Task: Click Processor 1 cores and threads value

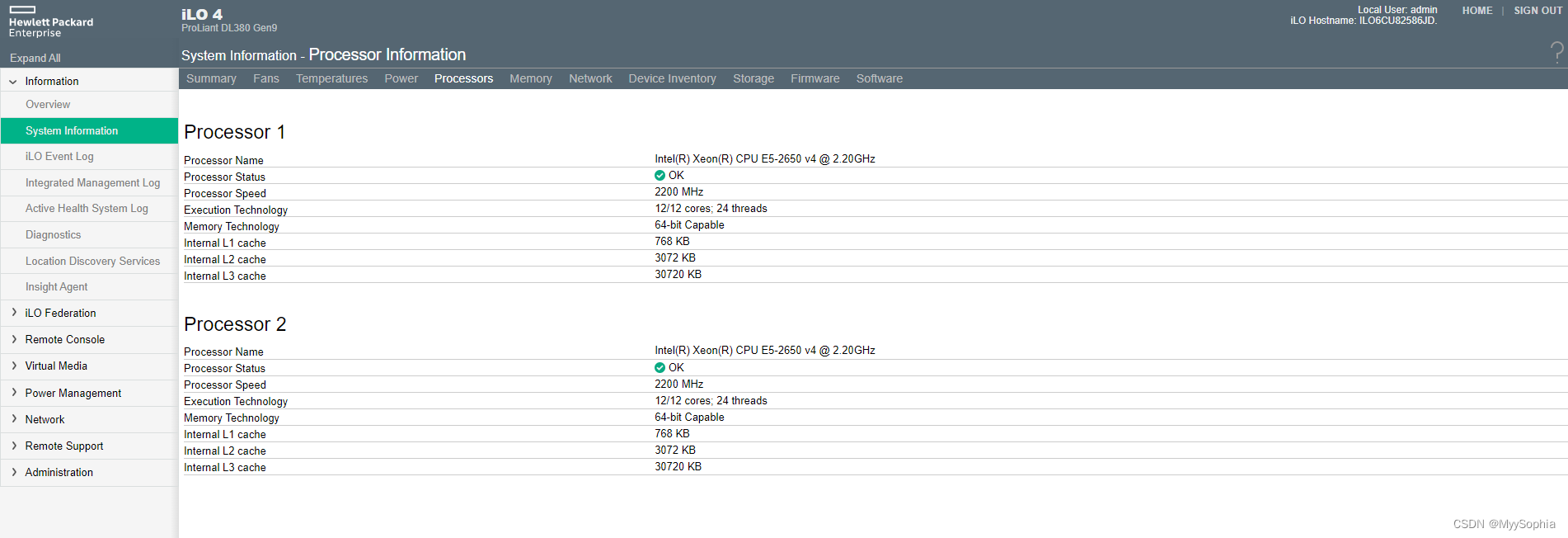Action: (711, 209)
